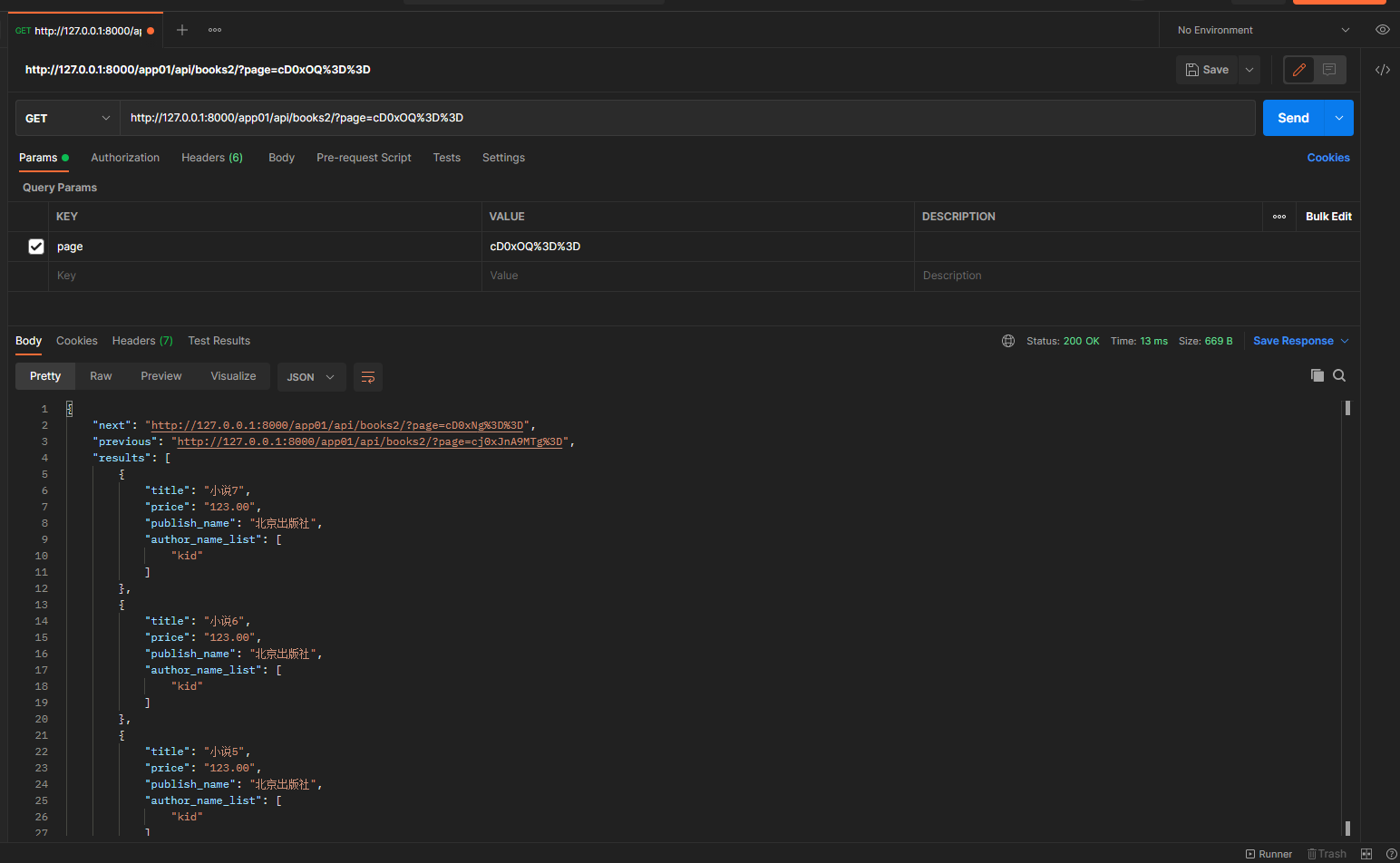Open the code snippet panel icon

click(x=1383, y=70)
